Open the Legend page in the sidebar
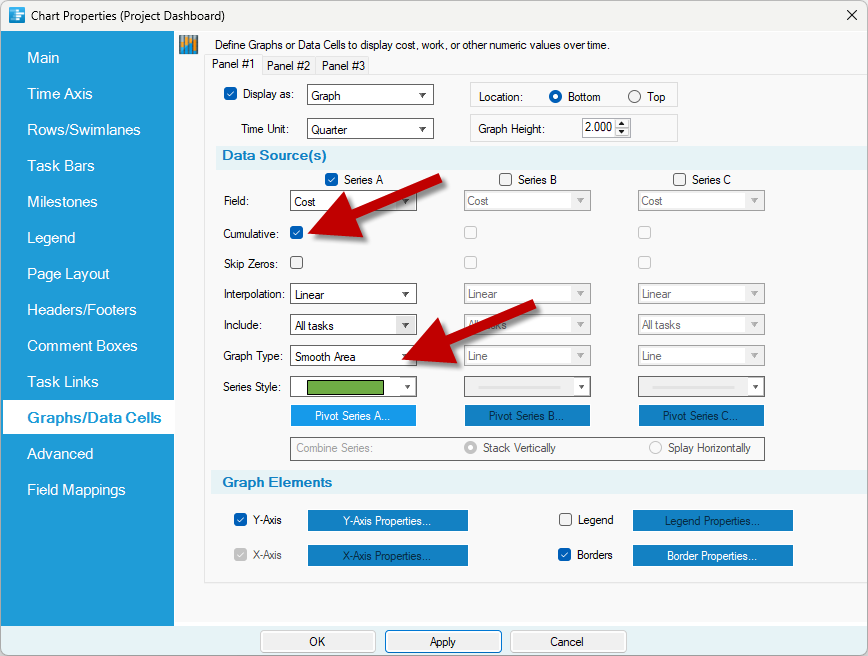The image size is (868, 656). (51, 237)
